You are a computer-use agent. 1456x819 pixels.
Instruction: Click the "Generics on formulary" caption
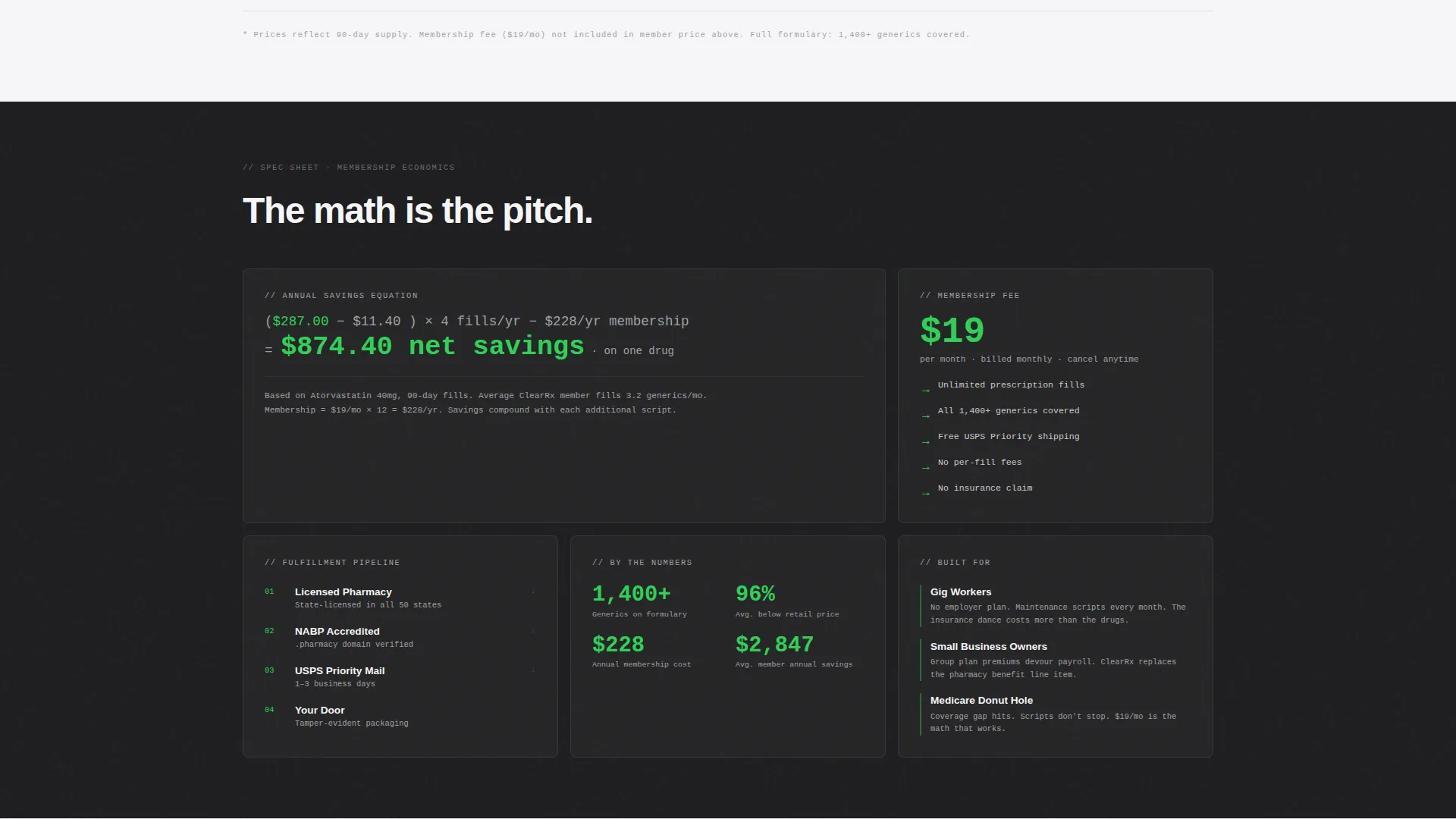pos(639,614)
